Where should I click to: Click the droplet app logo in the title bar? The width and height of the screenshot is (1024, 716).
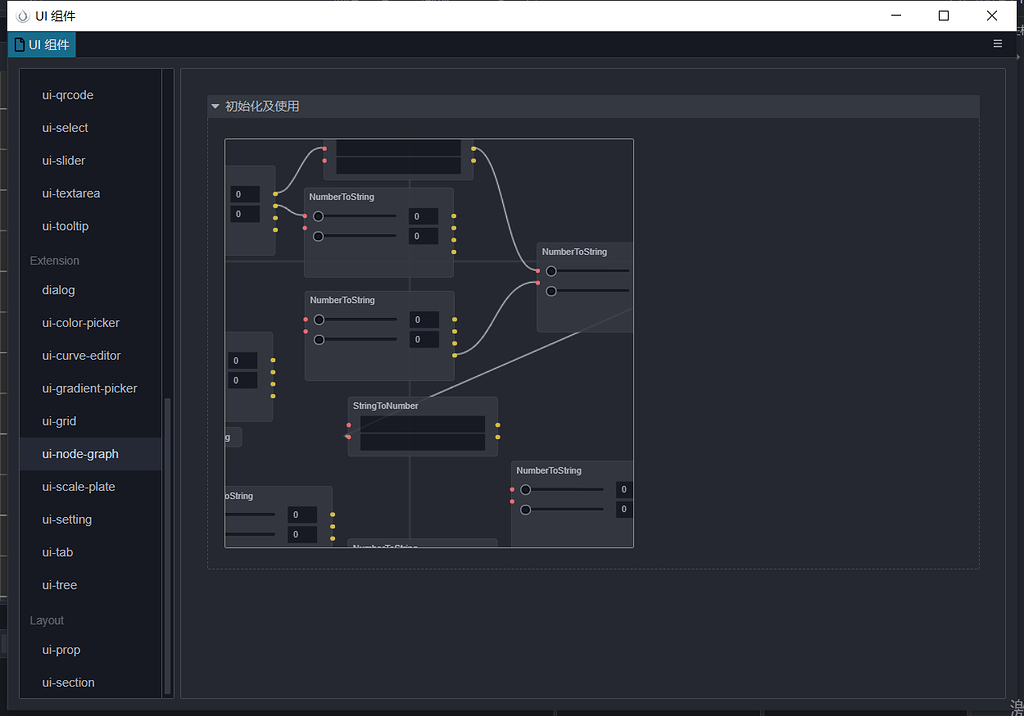(x=22, y=15)
